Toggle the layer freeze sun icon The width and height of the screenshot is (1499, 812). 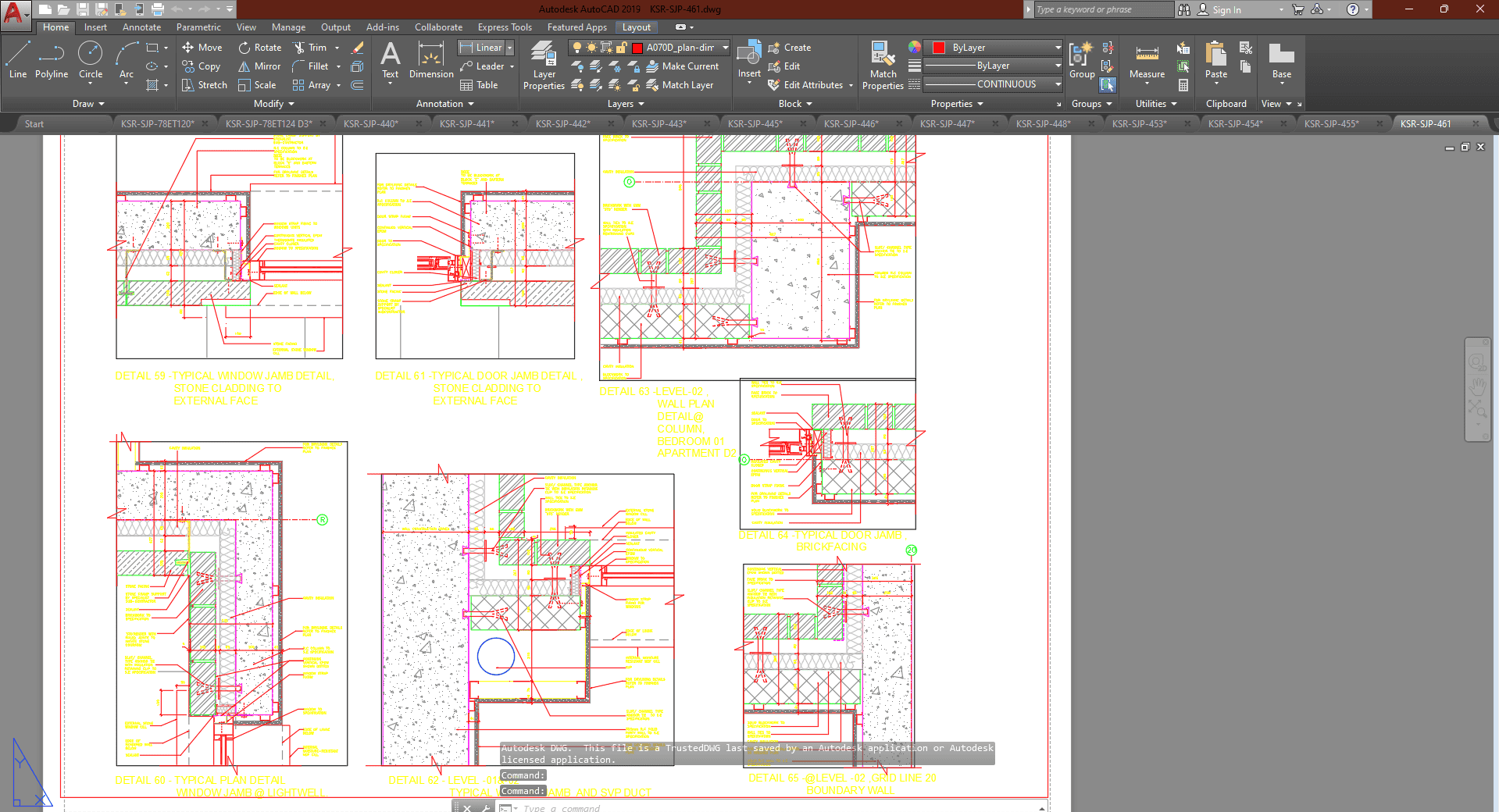click(x=591, y=48)
